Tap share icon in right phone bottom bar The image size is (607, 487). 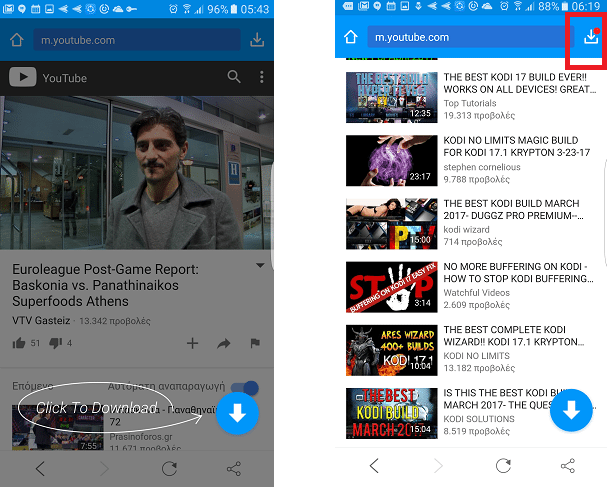(568, 466)
